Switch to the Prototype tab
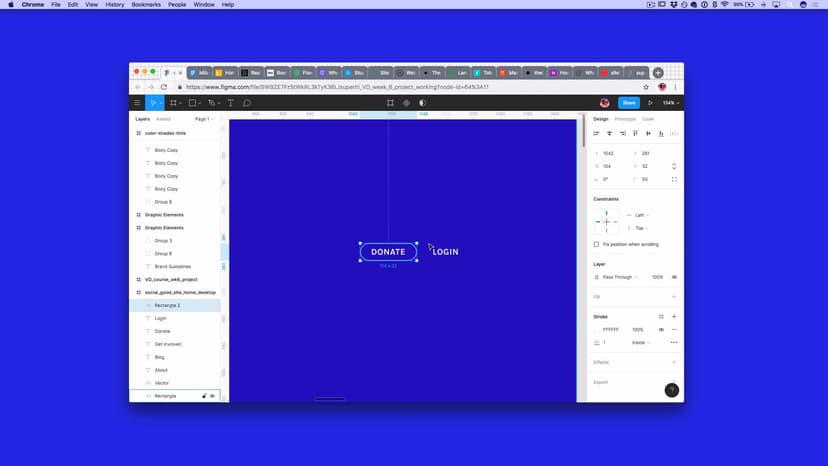Image resolution: width=828 pixels, height=466 pixels. (x=625, y=119)
